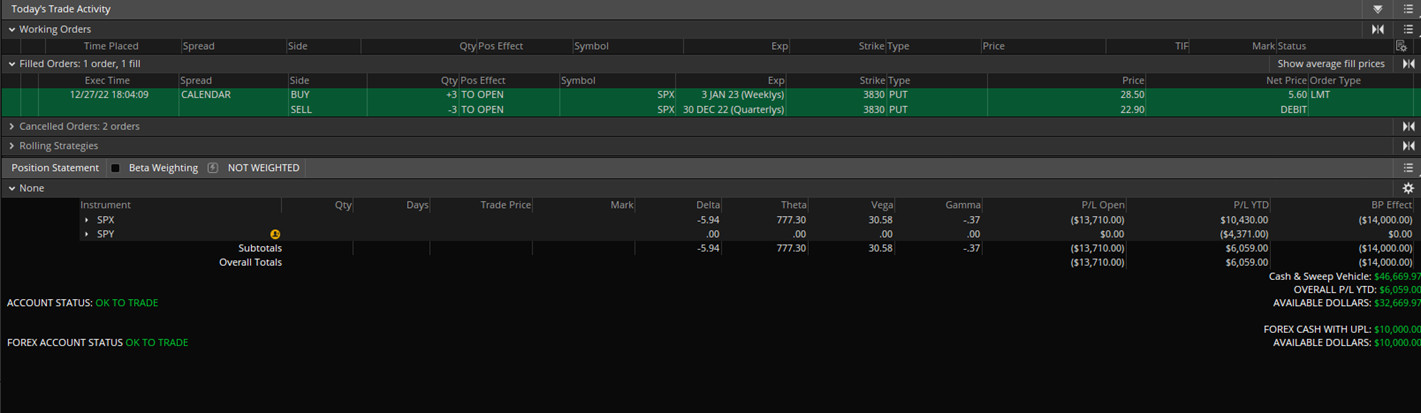This screenshot has height=413, width=1421.
Task: Click the Working Orders column width arrows icon
Action: 1378,30
